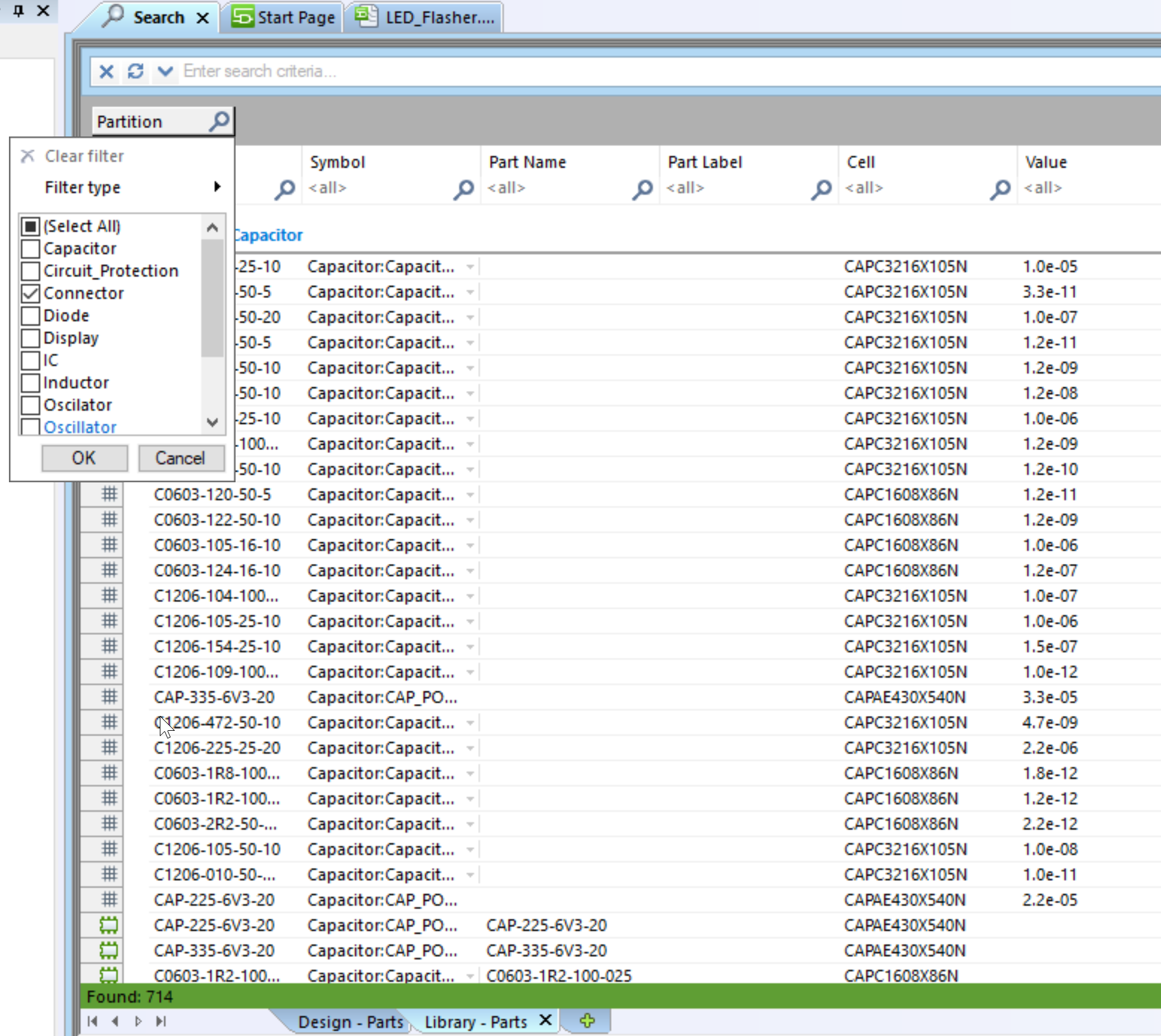Check the Capacitor partition checkbox
Screen dimensions: 1161x1036
tap(30, 249)
